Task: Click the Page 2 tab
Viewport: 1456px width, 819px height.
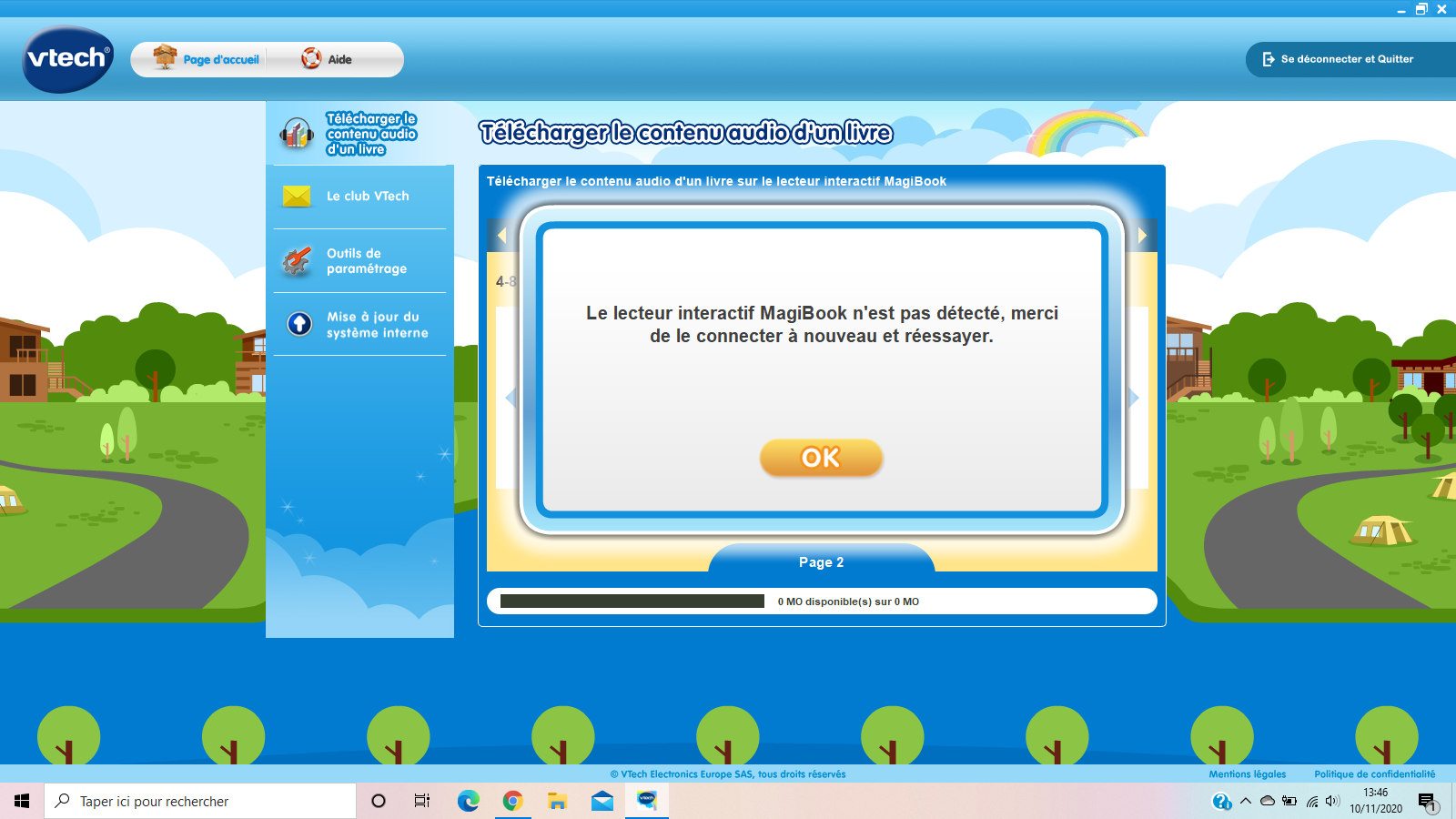Action: pyautogui.click(x=822, y=560)
